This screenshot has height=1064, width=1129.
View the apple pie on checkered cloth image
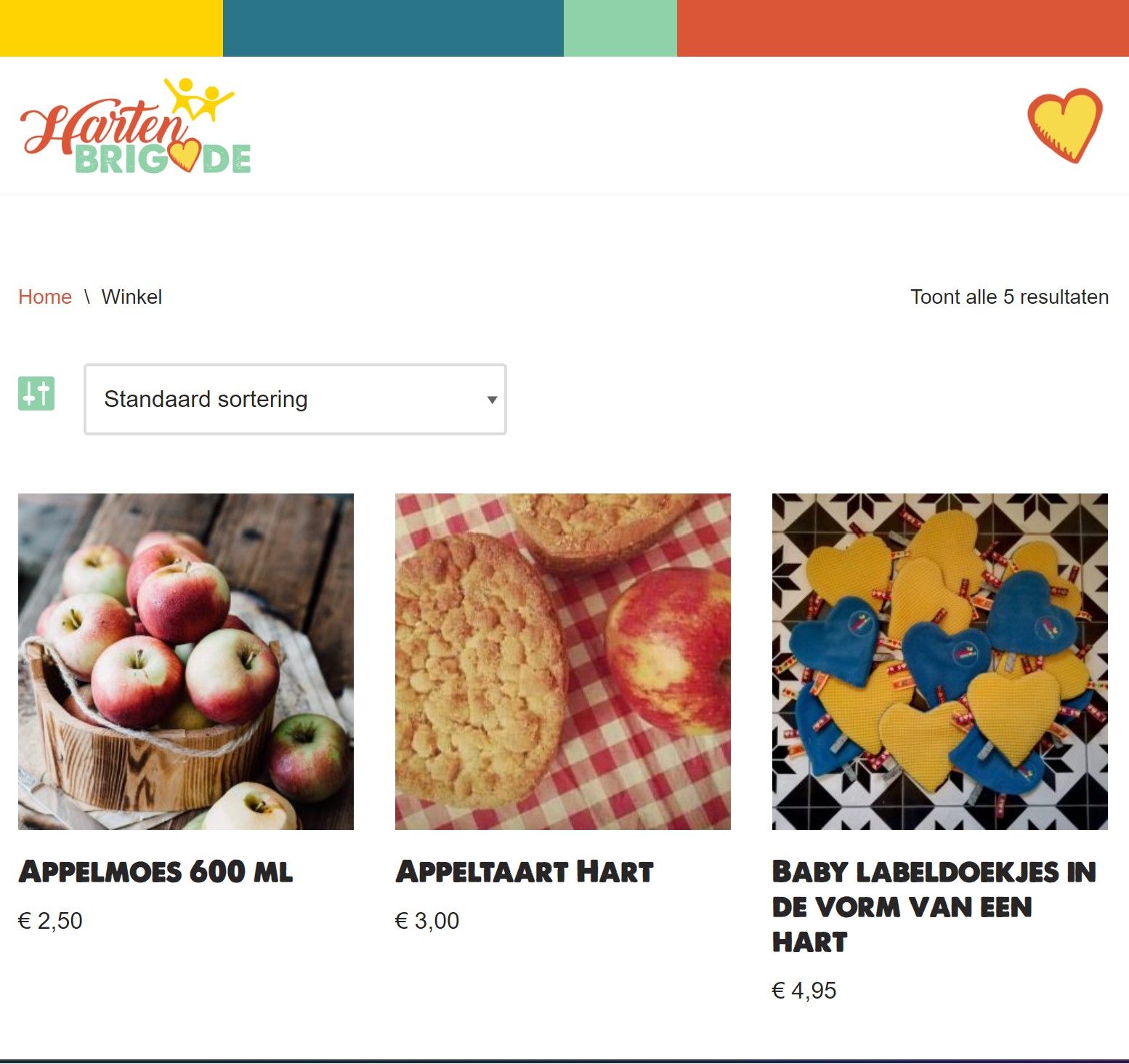point(563,661)
